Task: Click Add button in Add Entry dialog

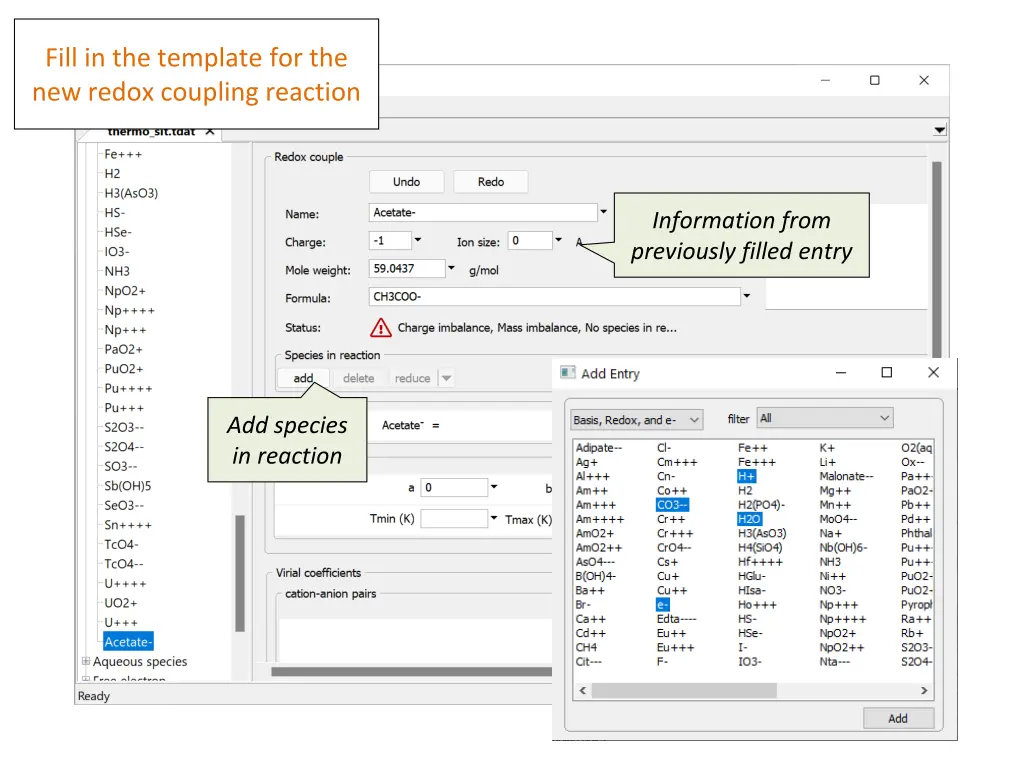Action: pos(898,718)
